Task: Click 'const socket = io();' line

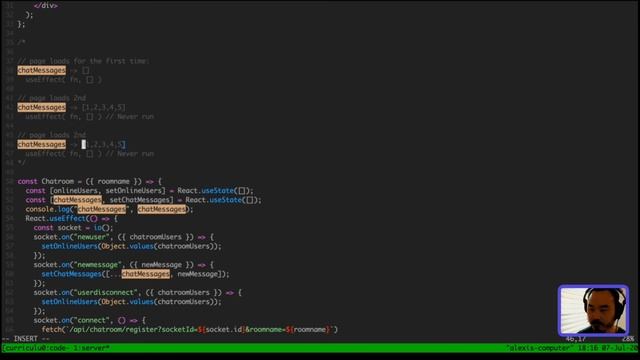Action: click(73, 228)
